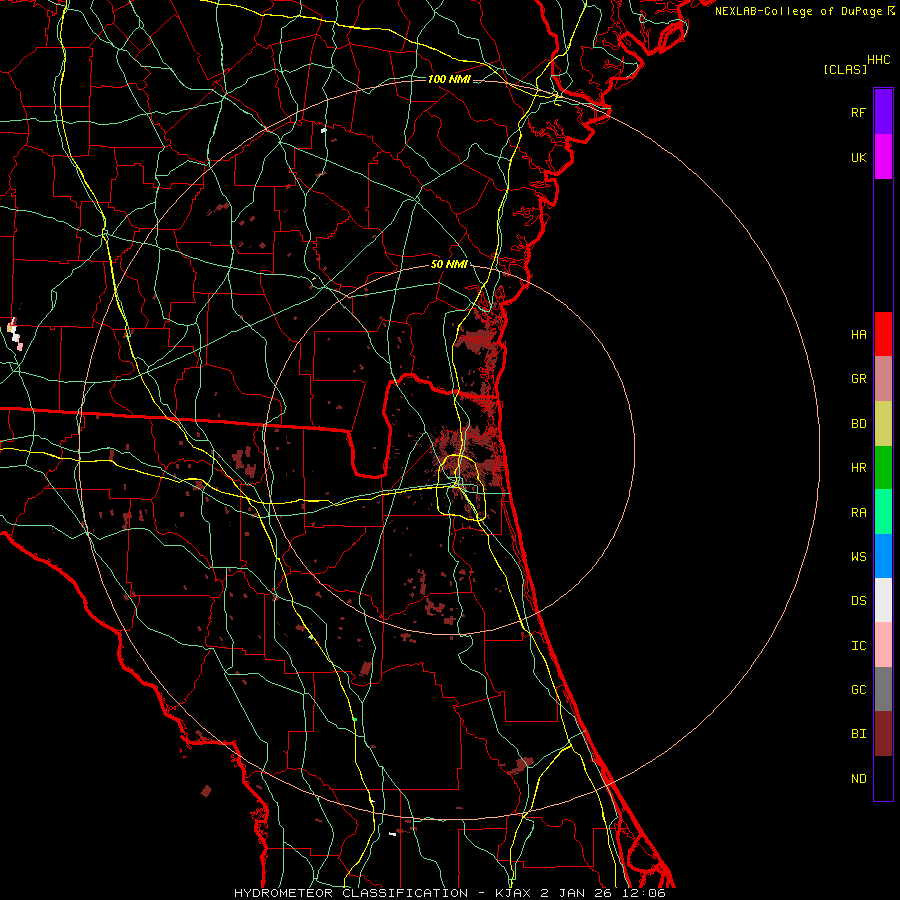The height and width of the screenshot is (900, 900).
Task: Click the HYDROMETEOR CLASSIFICATION title text
Action: pyautogui.click(x=351, y=893)
